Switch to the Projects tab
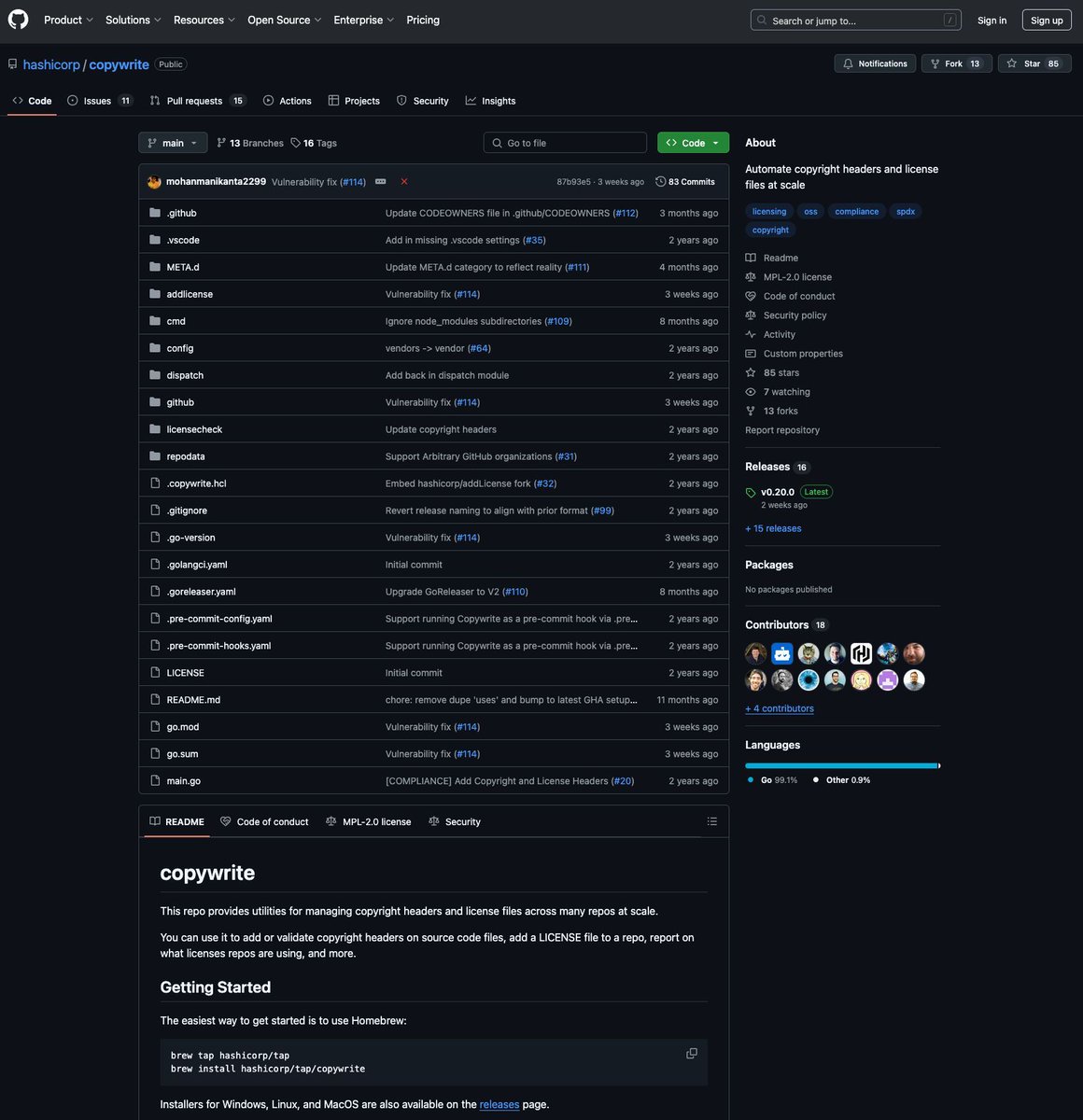The image size is (1083, 1120). 354,101
